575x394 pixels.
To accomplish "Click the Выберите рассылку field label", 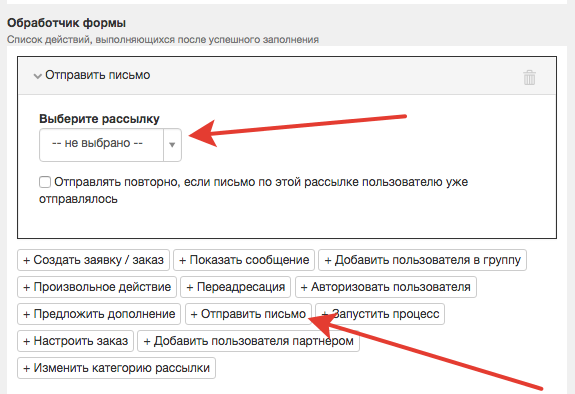I will point(99,119).
